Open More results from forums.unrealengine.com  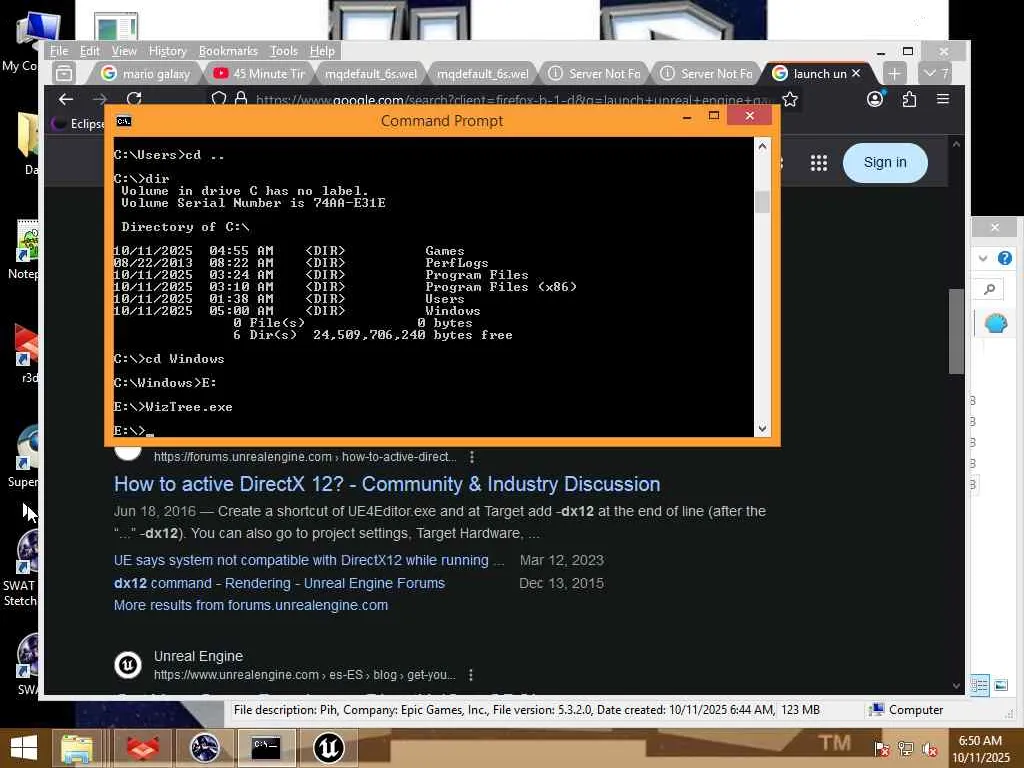251,605
